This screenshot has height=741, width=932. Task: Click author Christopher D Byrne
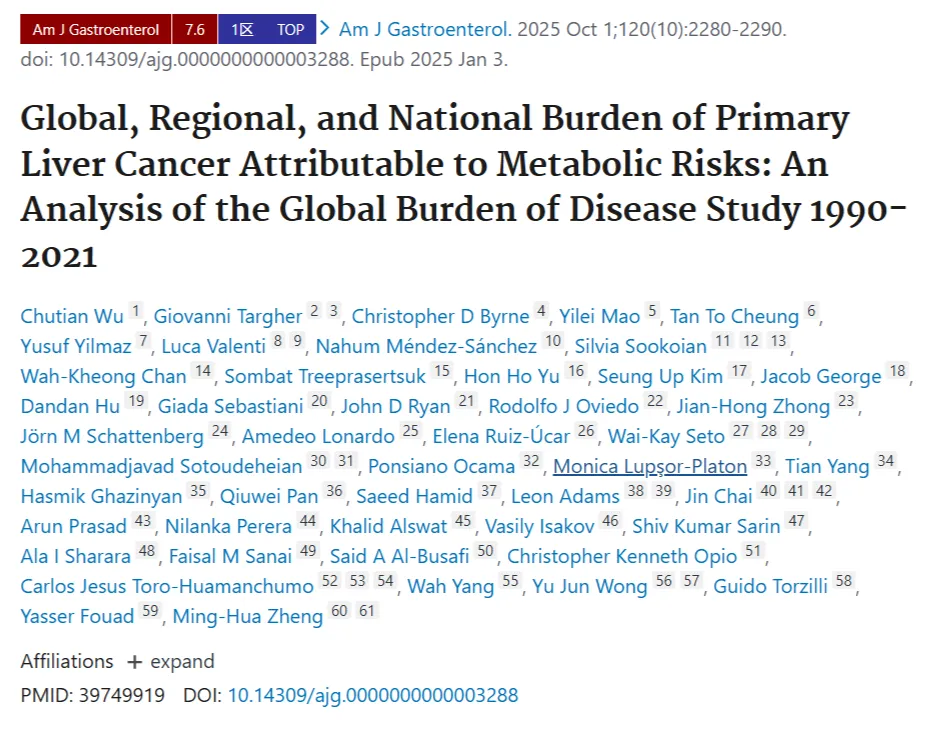(440, 316)
